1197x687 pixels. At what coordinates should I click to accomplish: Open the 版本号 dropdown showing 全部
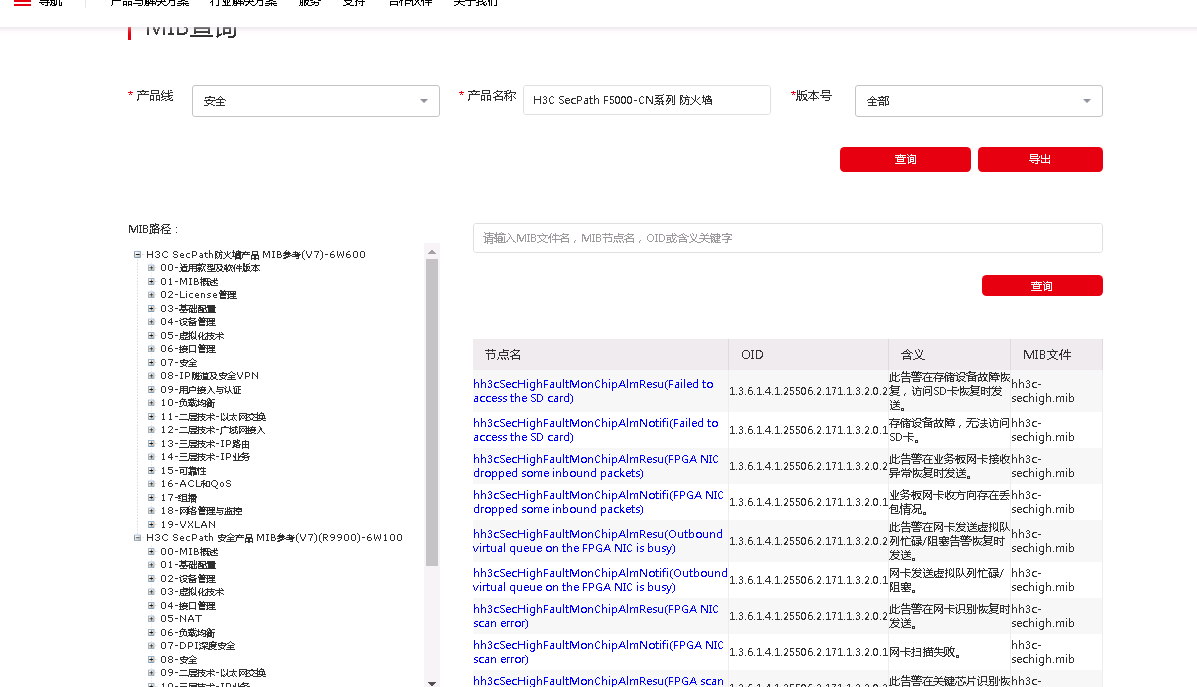point(979,101)
